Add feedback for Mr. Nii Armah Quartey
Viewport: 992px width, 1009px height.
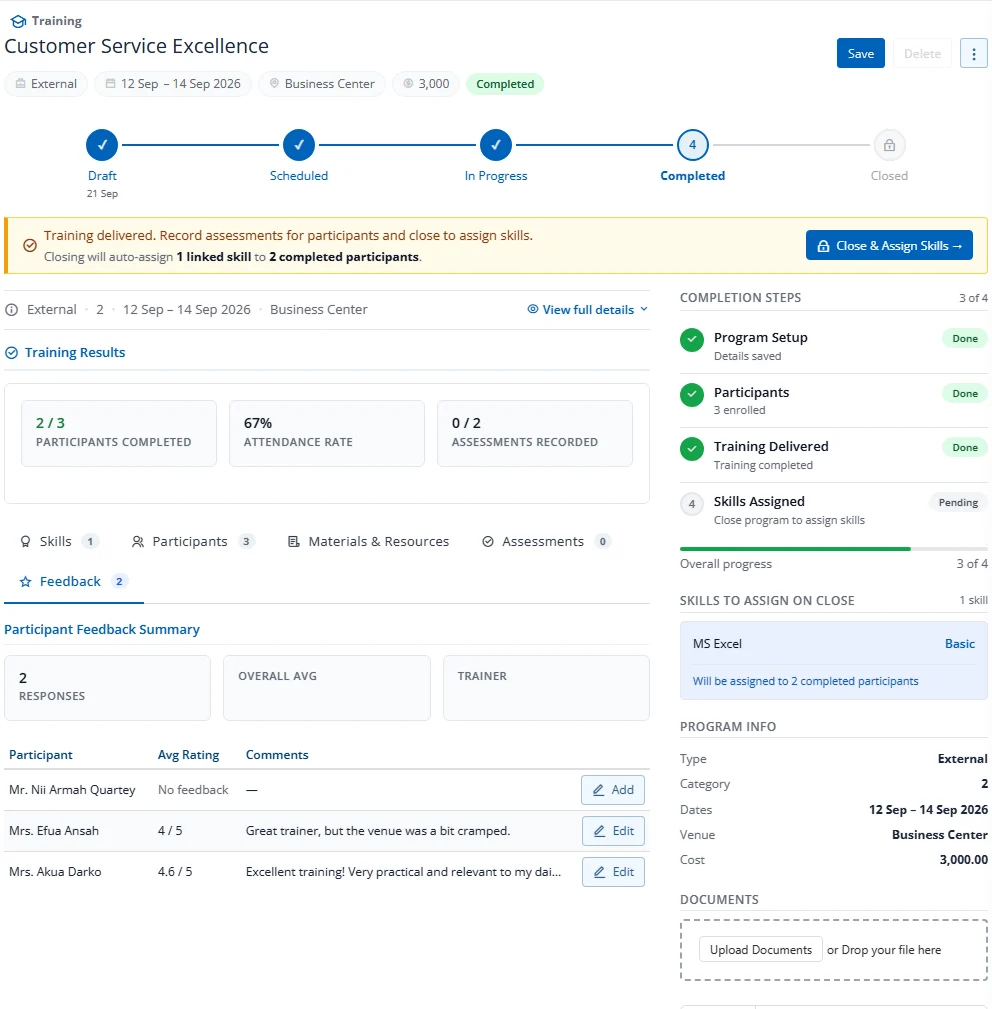tap(613, 790)
